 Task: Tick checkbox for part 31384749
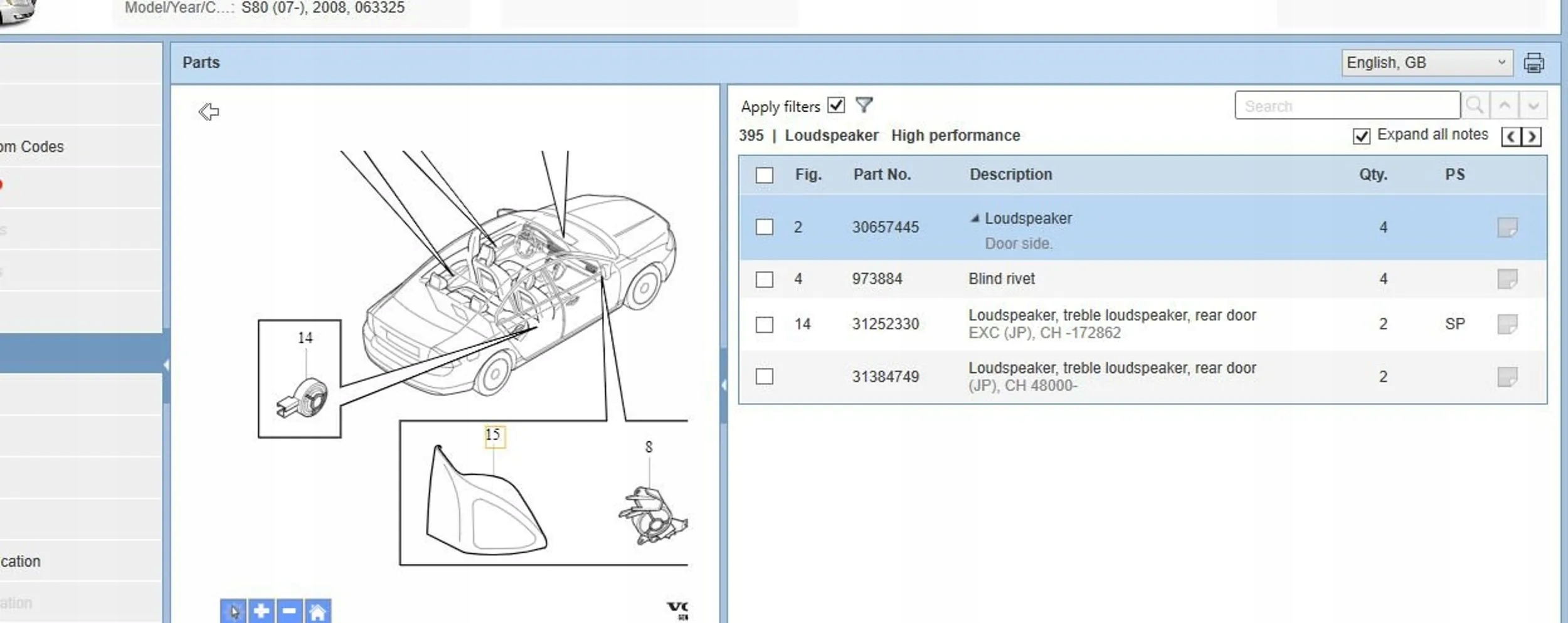click(x=764, y=377)
